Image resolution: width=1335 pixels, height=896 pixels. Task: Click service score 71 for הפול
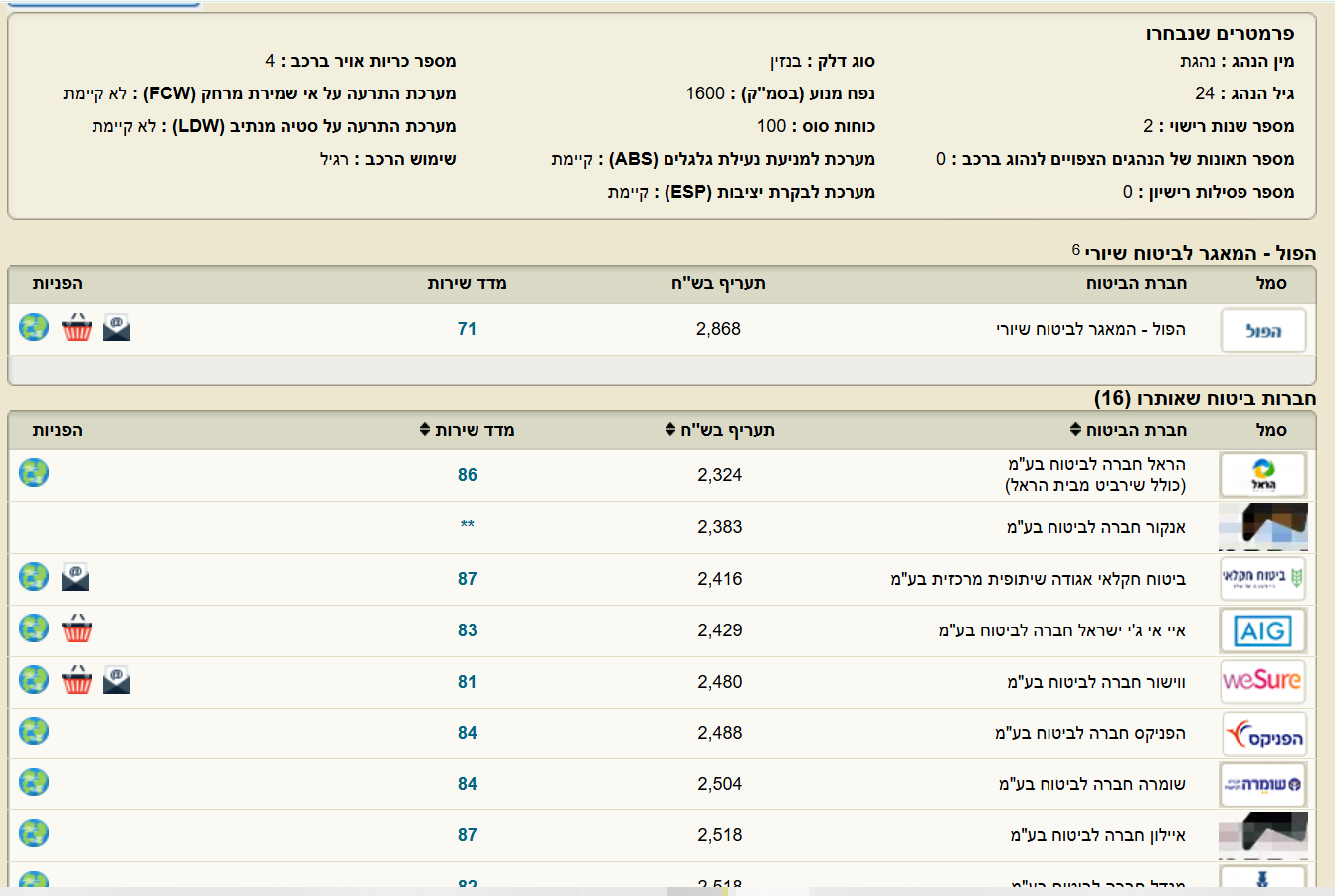(467, 329)
